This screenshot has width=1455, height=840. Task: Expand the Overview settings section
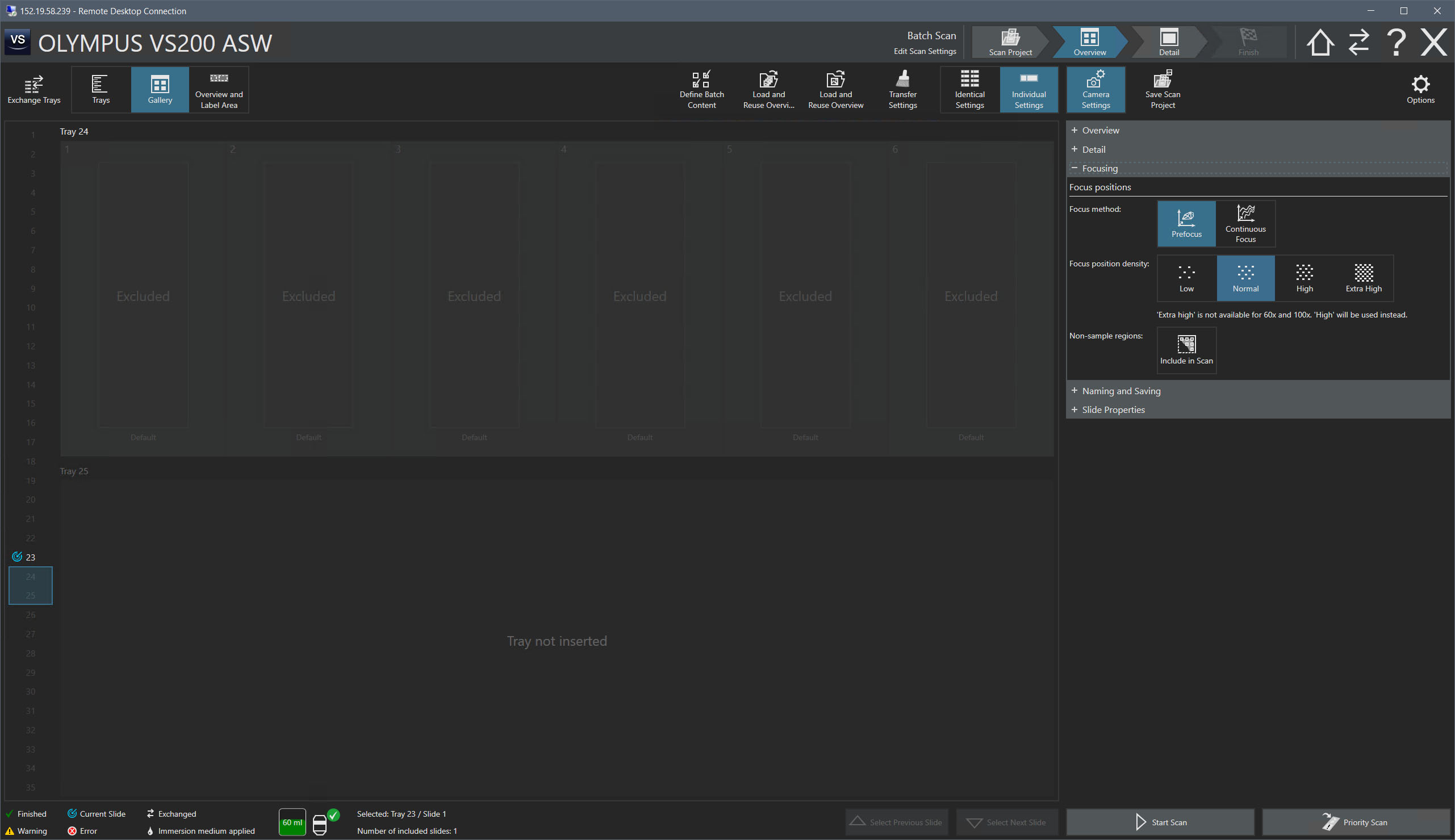coord(1258,131)
